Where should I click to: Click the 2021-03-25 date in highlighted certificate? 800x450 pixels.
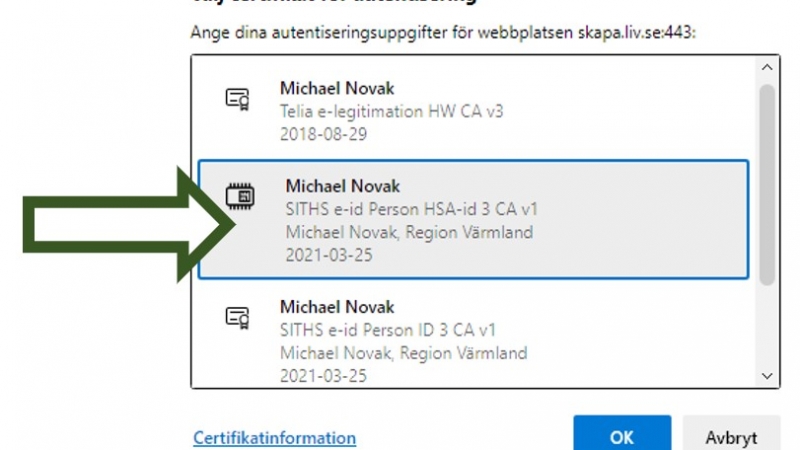tap(329, 255)
